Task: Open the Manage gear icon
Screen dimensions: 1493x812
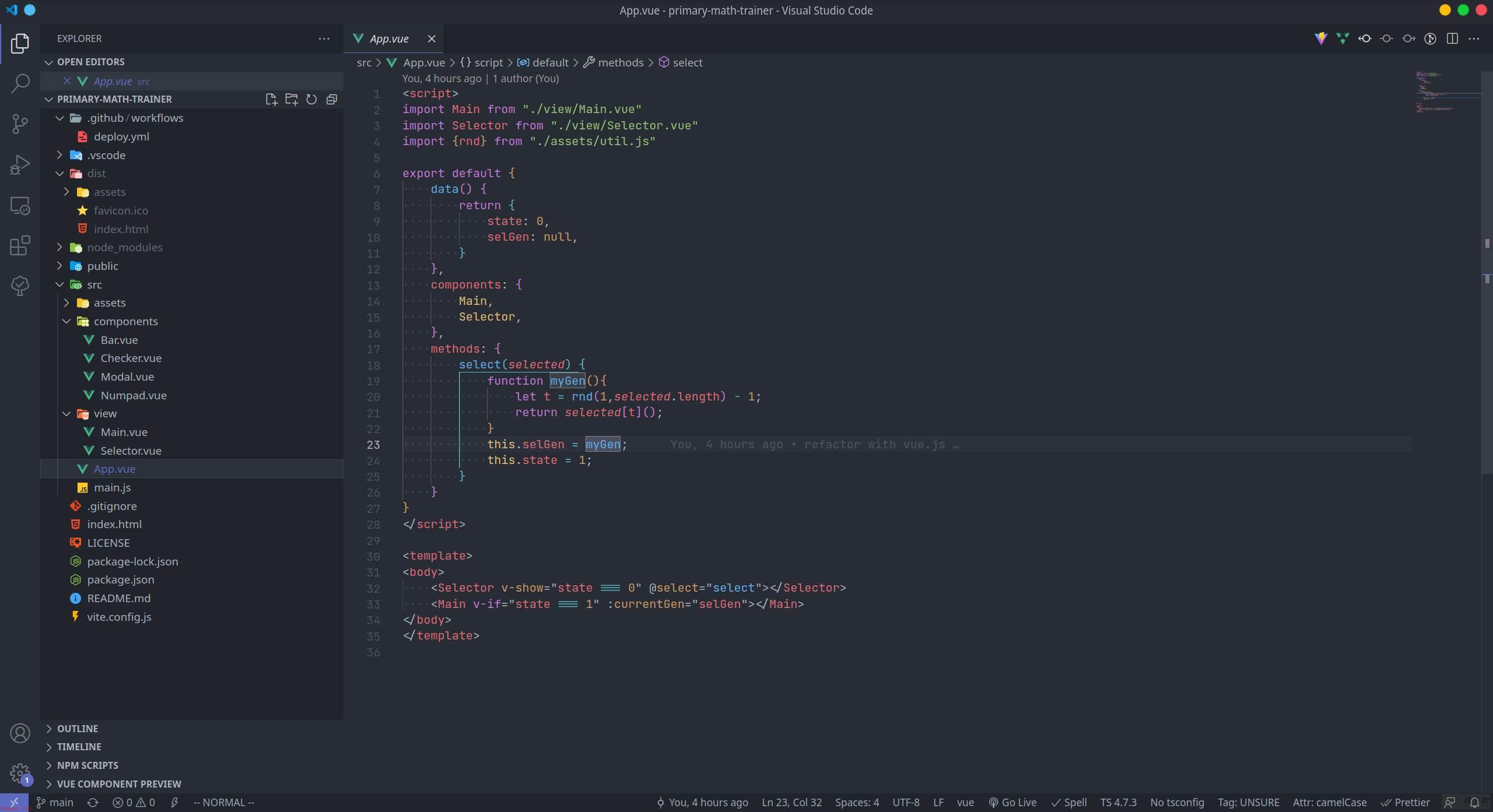Action: pyautogui.click(x=20, y=774)
